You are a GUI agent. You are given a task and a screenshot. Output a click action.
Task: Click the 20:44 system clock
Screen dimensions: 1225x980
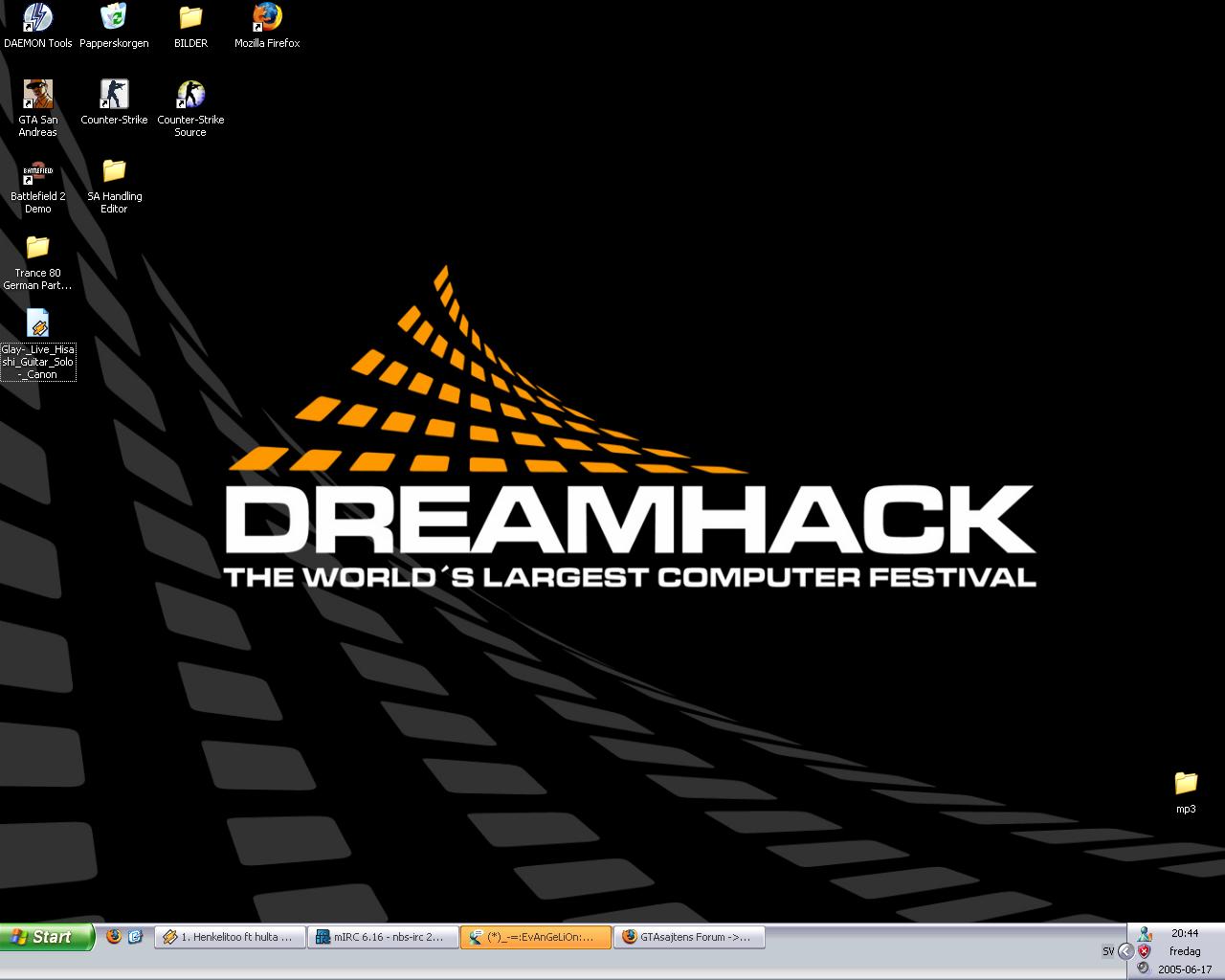click(x=1185, y=933)
